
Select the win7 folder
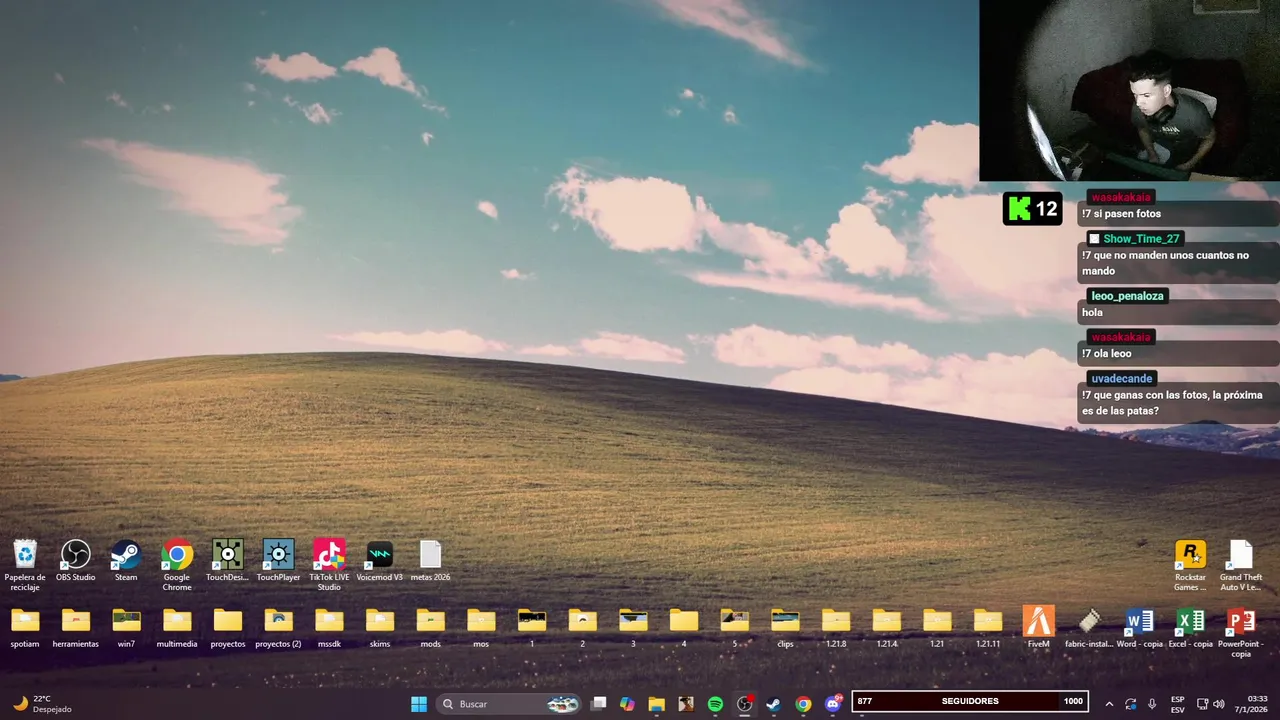126,627
